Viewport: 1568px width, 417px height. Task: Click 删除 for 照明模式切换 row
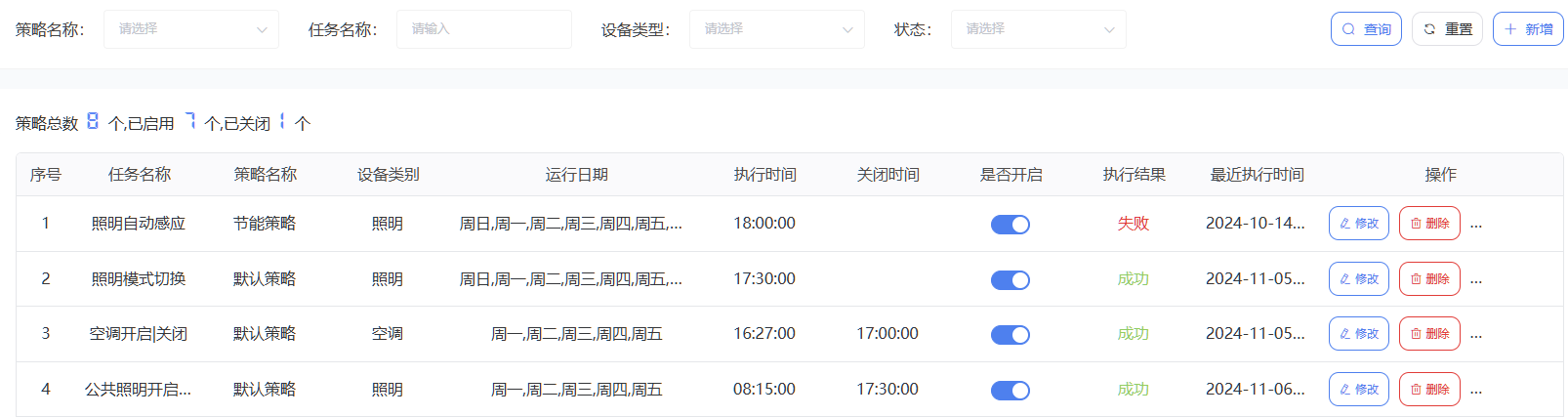(x=1429, y=279)
